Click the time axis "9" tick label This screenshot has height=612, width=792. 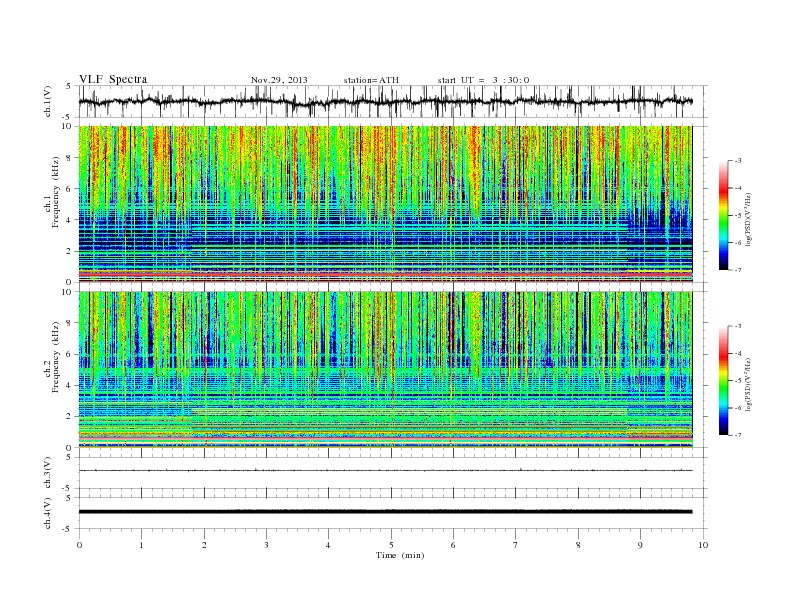pyautogui.click(x=640, y=545)
